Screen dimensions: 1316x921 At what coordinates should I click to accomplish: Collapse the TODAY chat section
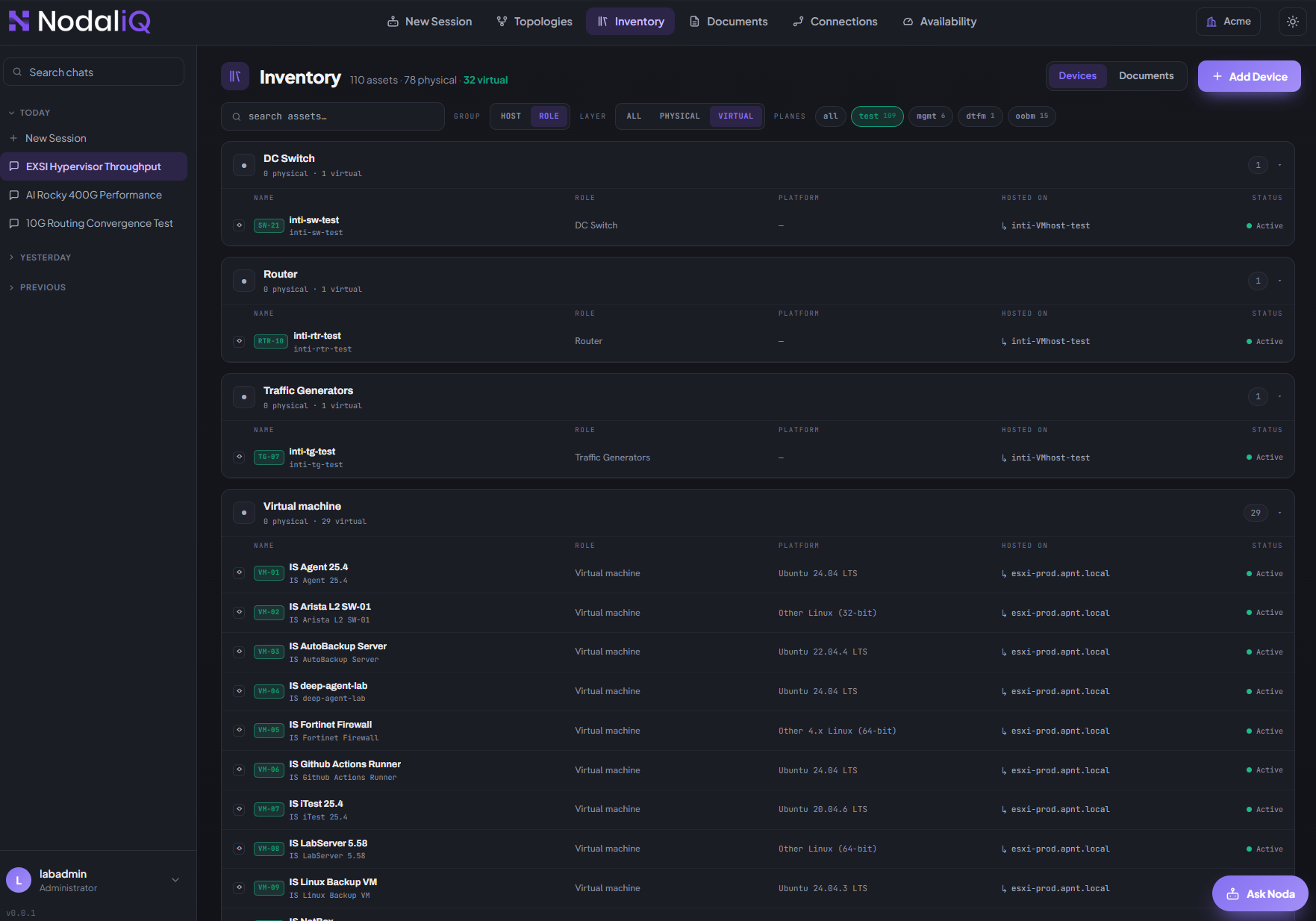tap(30, 113)
